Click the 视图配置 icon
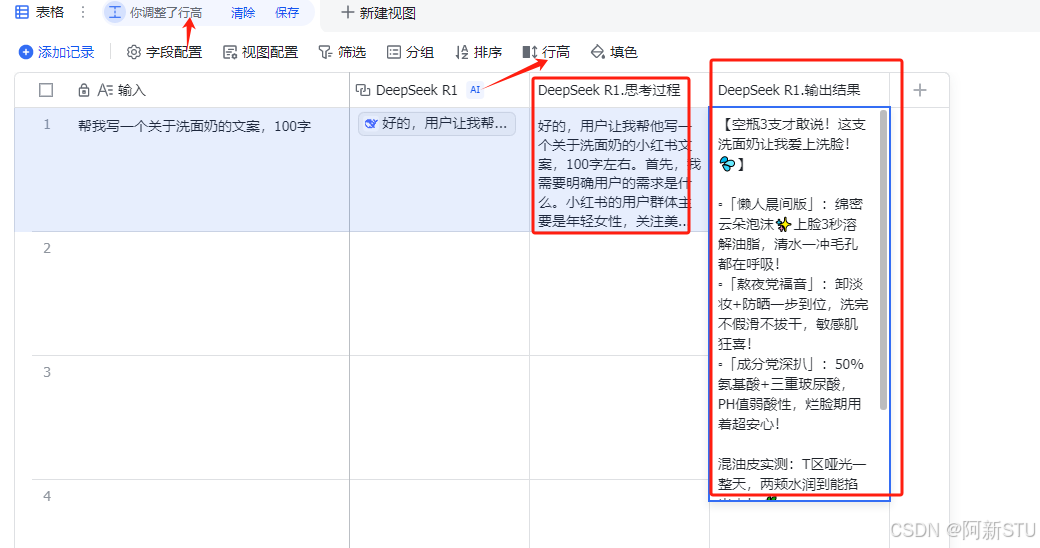 229,52
